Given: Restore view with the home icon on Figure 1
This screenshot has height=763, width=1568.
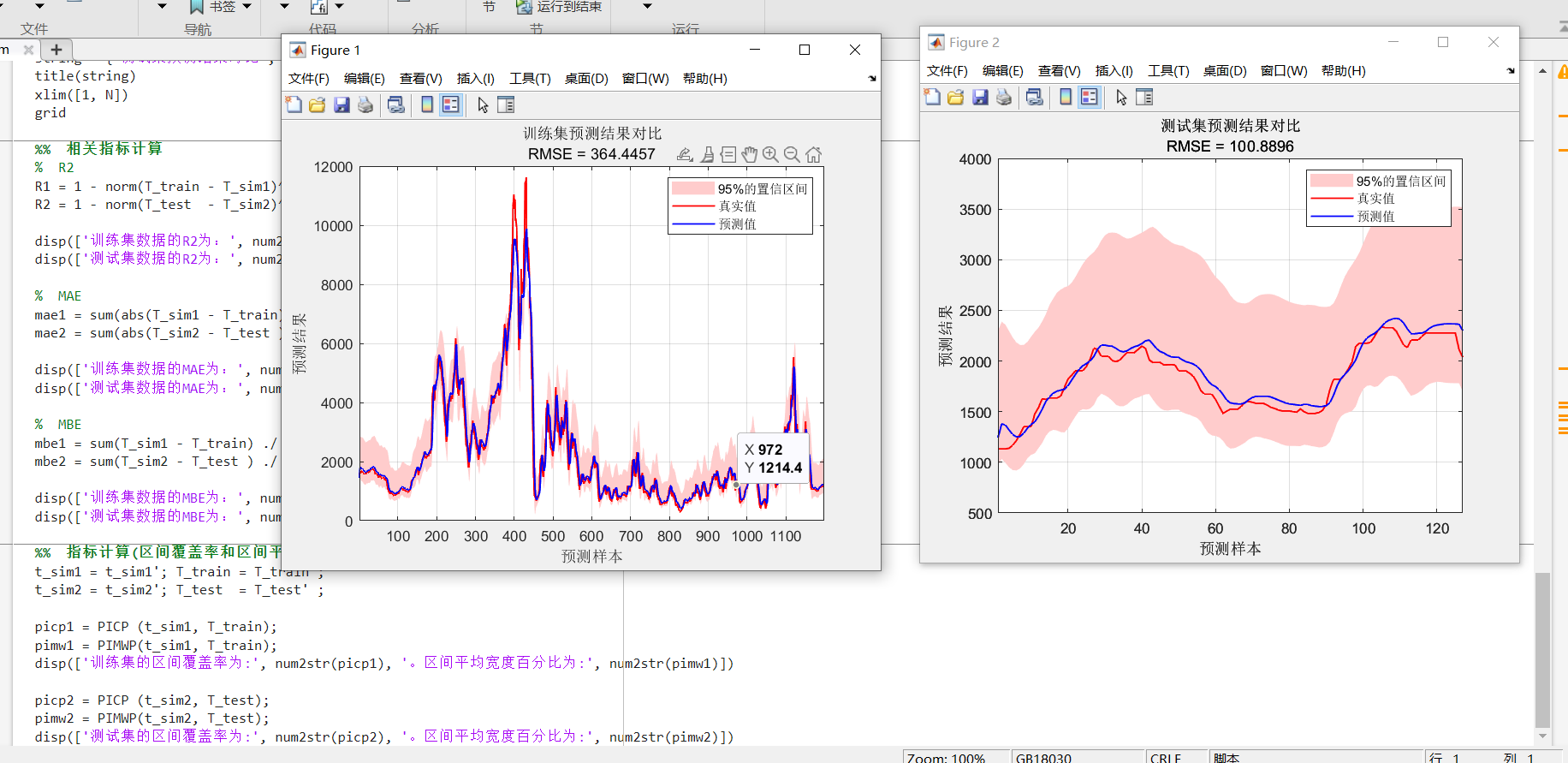Looking at the screenshot, I should [x=814, y=155].
